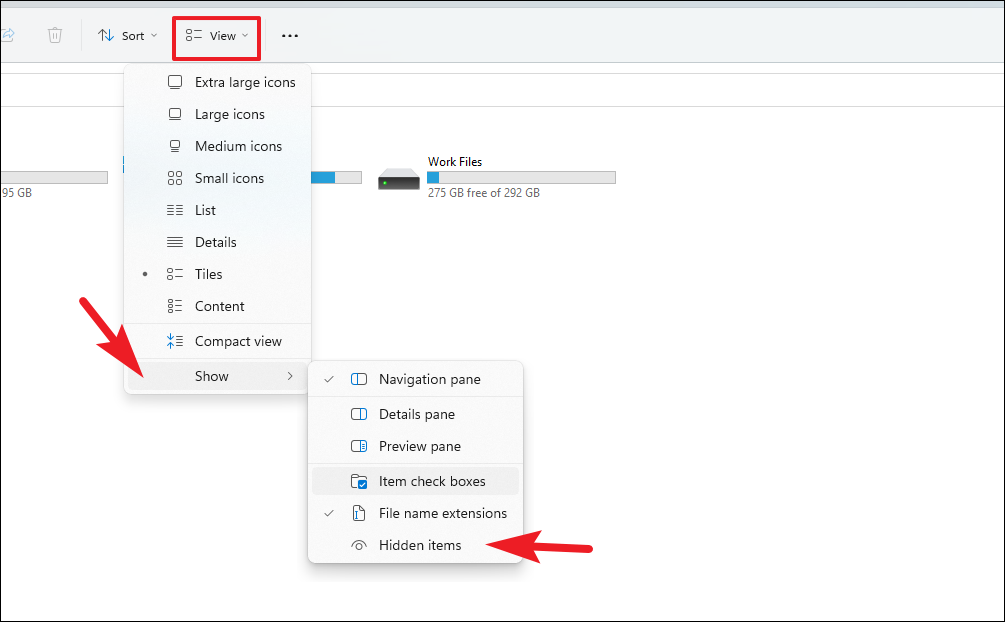Click the Delete icon in the toolbar
This screenshot has height=622, width=1005.
coord(55,35)
